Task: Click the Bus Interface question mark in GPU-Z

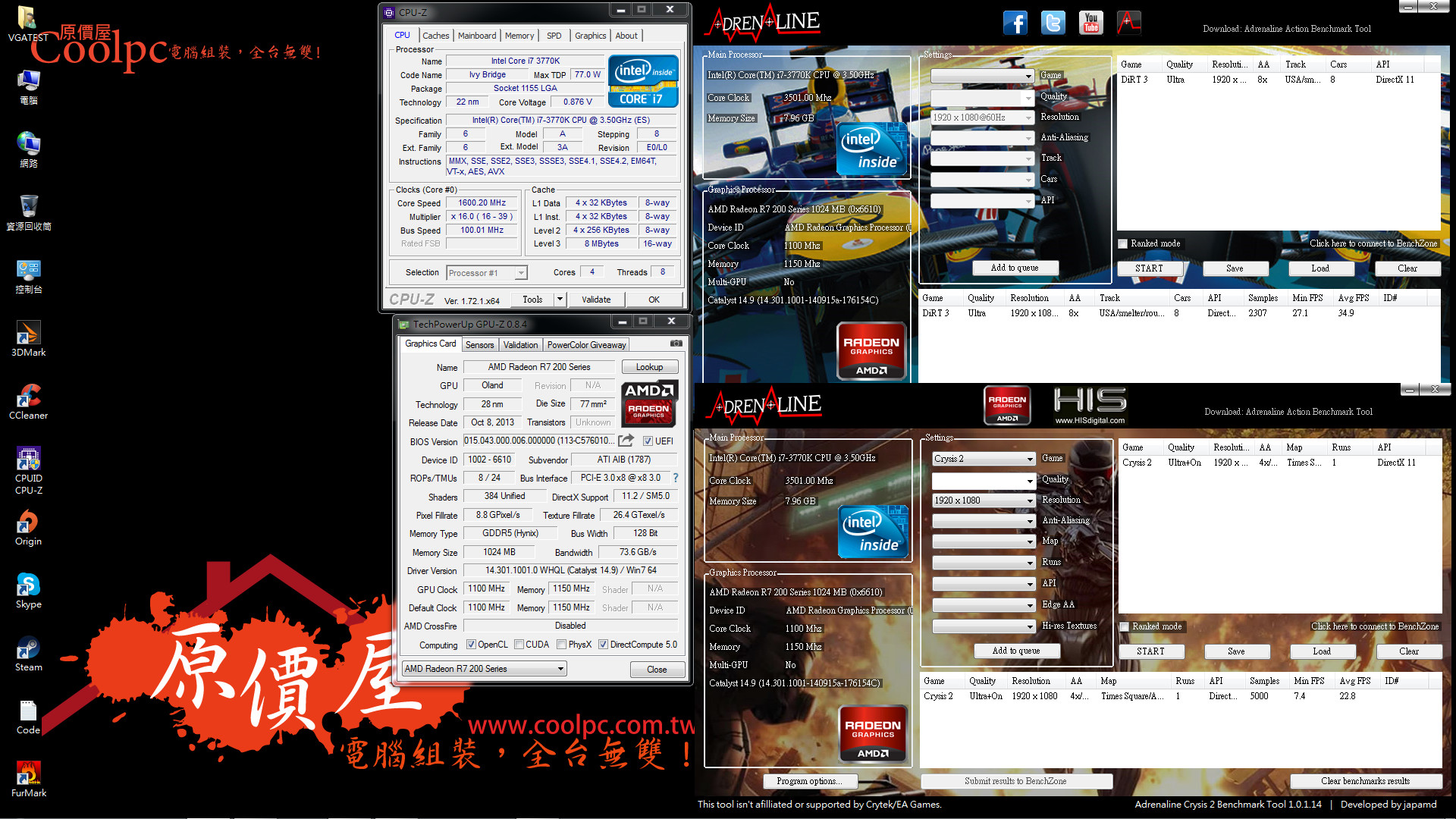Action: [676, 478]
